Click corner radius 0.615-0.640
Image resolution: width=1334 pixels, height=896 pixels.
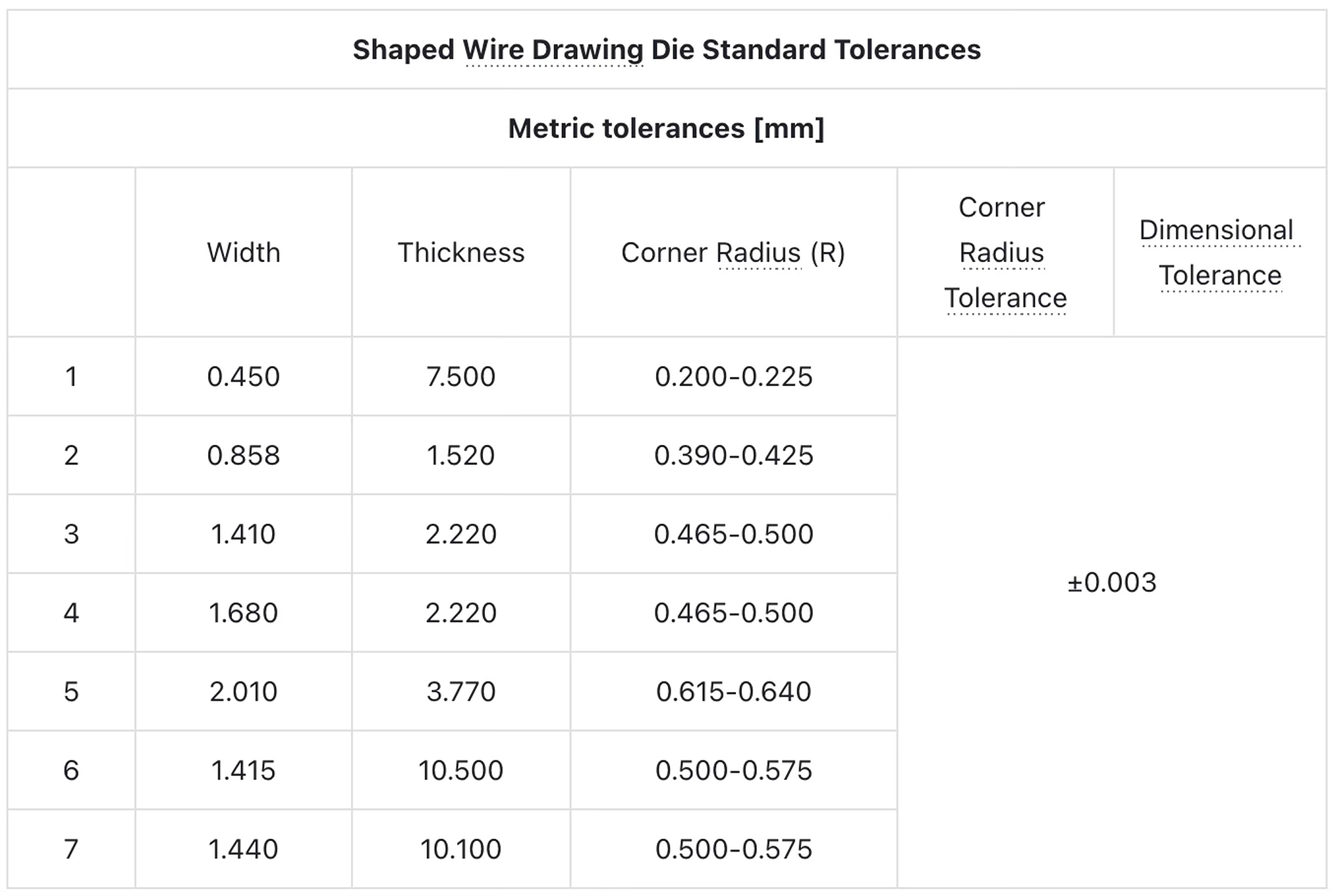point(734,691)
